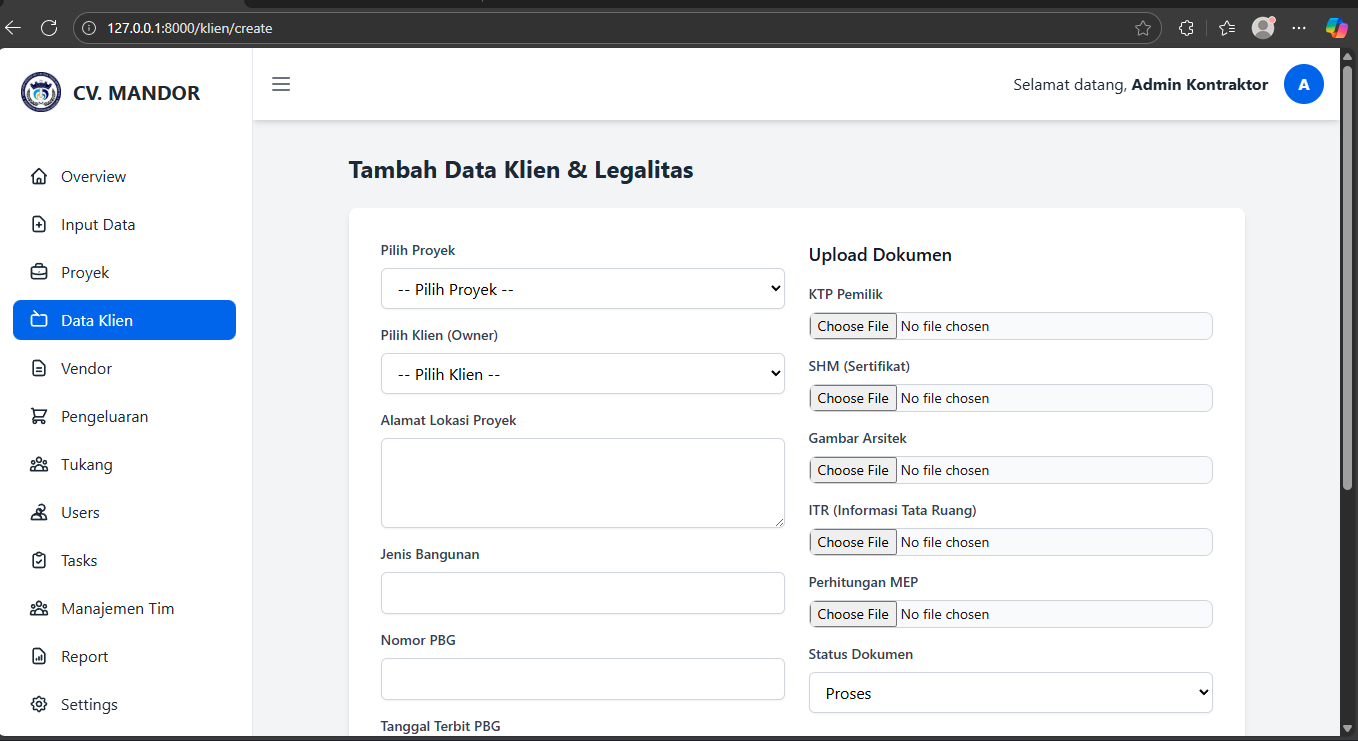
Task: Click the Alamat Lokasi Proyek text area
Action: pyautogui.click(x=582, y=482)
